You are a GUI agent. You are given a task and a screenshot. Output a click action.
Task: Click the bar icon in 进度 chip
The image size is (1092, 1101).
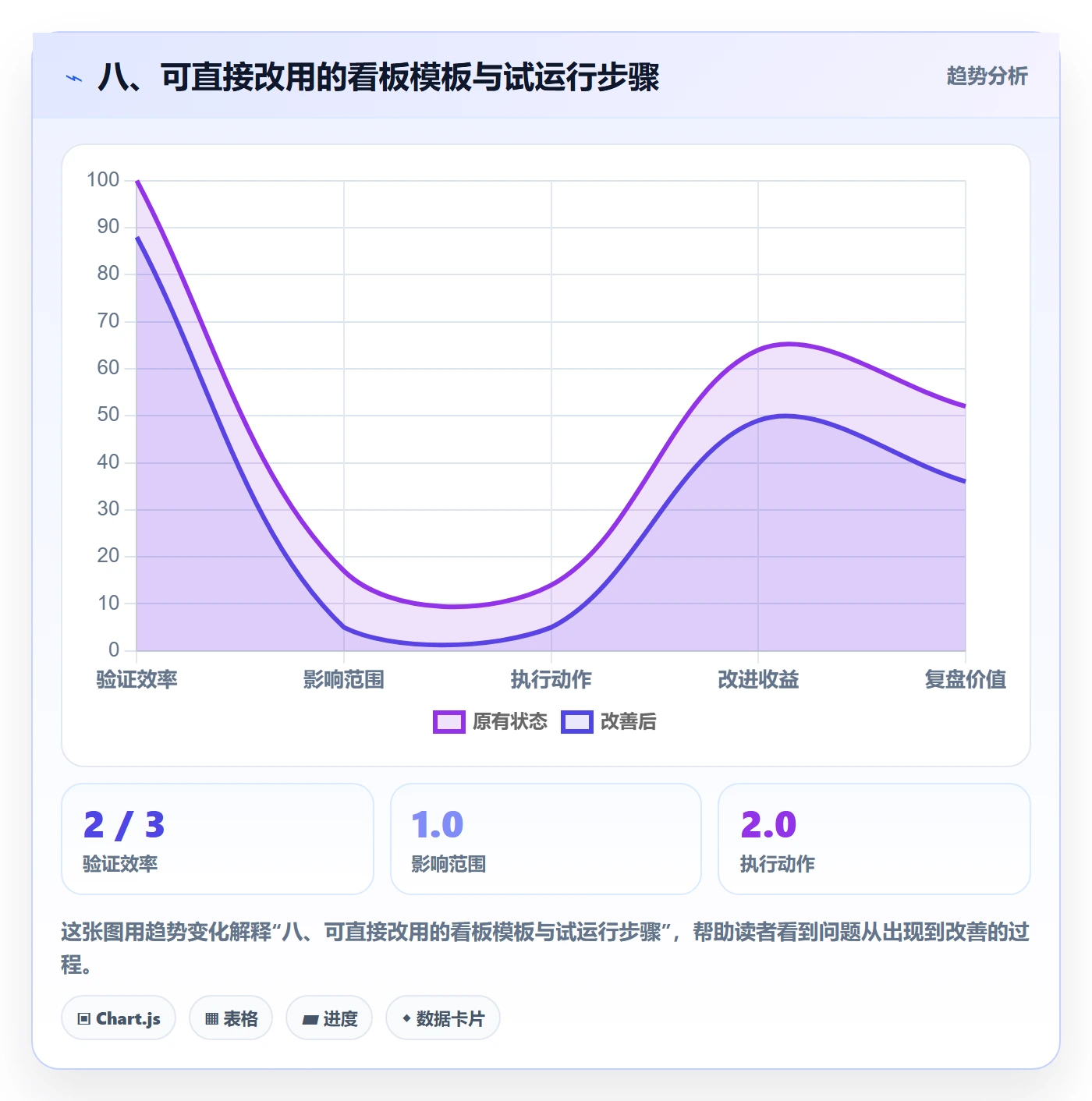[x=310, y=1019]
